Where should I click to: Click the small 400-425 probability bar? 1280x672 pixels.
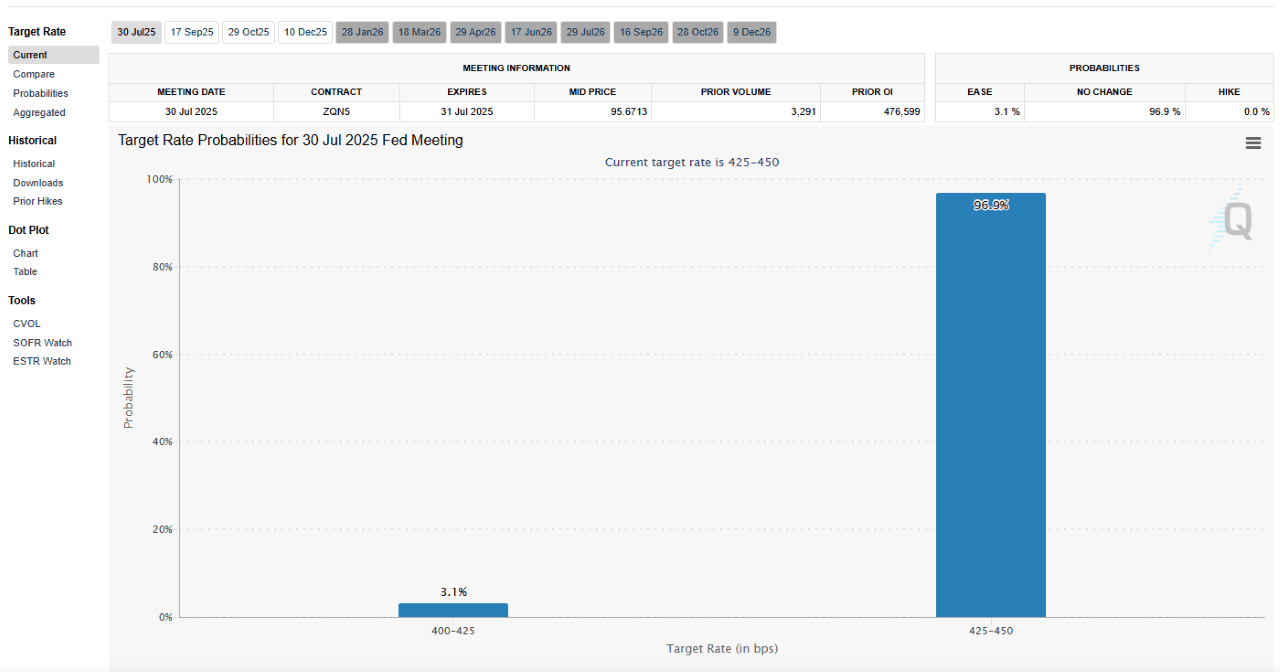[x=453, y=610]
